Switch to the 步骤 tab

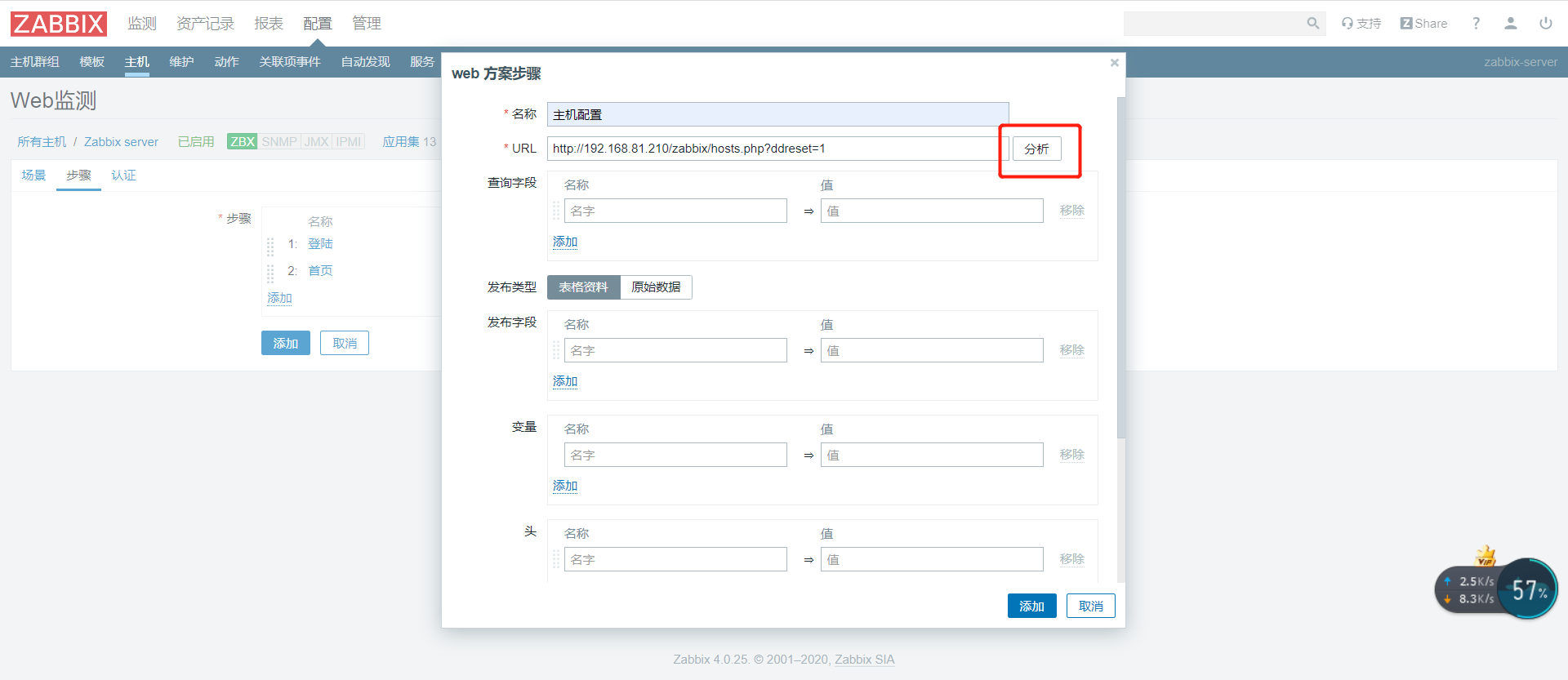78,176
